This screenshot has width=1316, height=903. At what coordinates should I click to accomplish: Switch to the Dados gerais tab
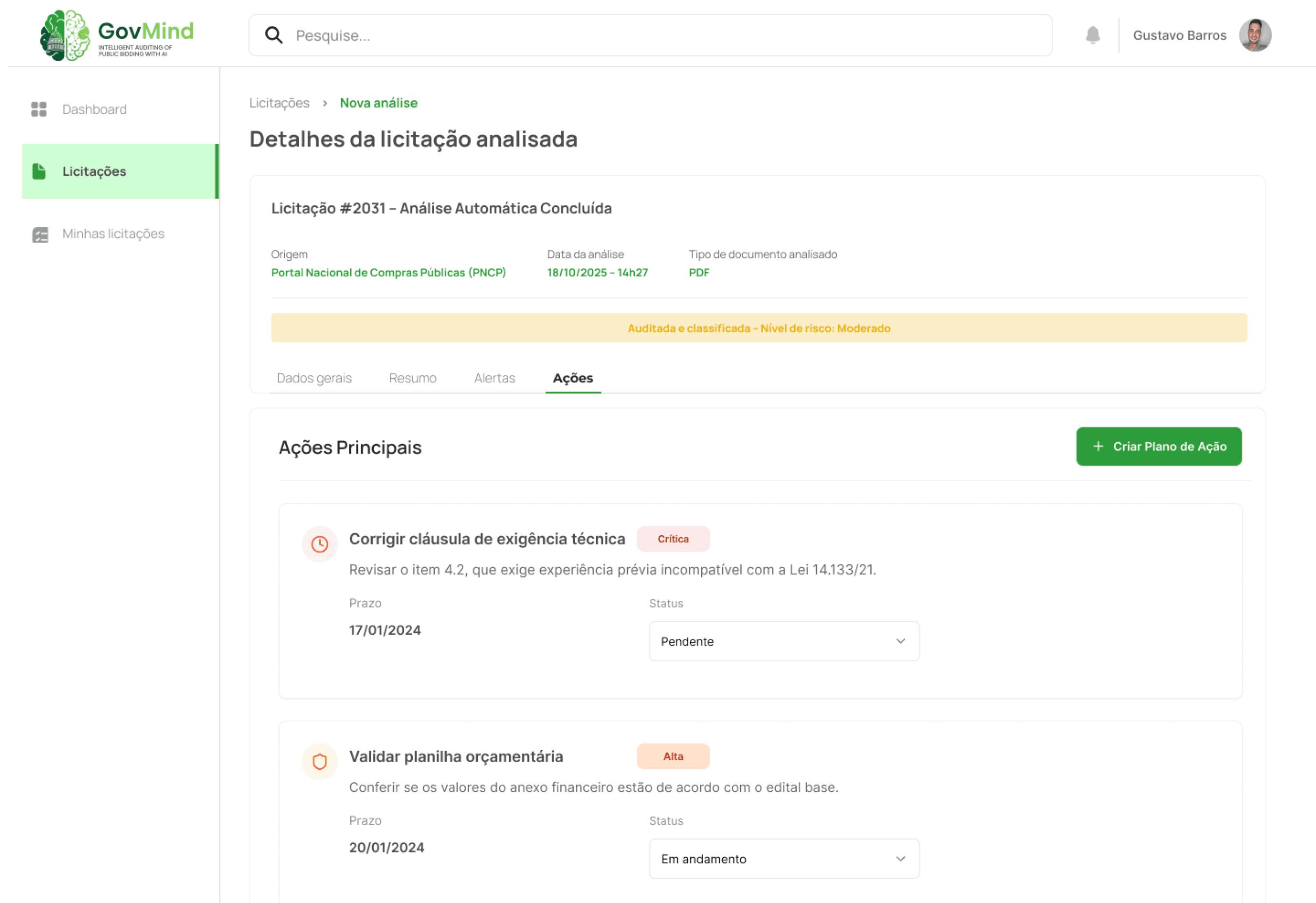click(x=314, y=378)
